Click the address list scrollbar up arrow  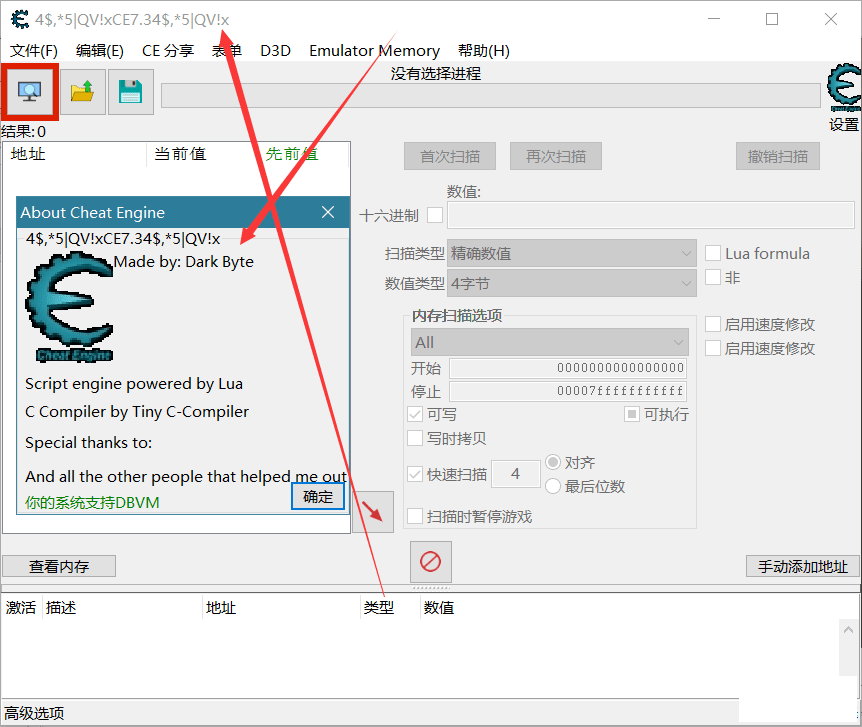point(849,630)
